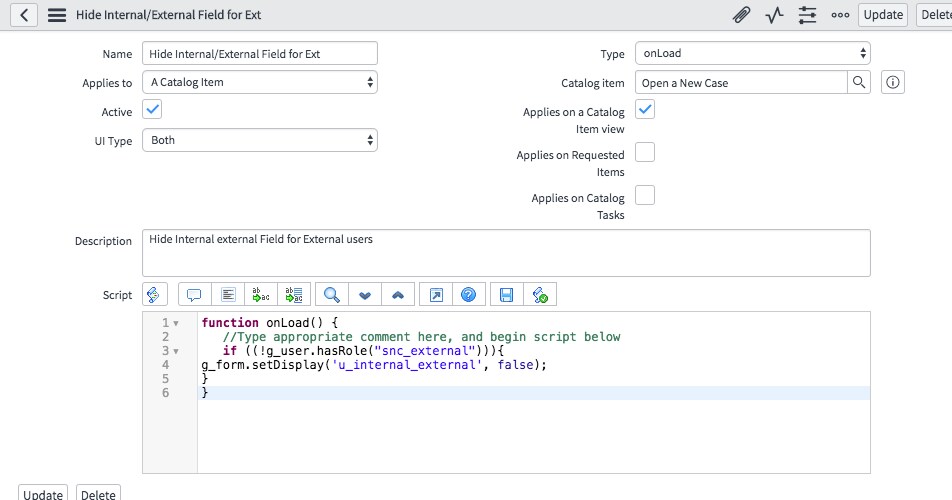Screen dimensions: 952x500
Task: Click the Replace all icon in script toolbar
Action: point(294,295)
